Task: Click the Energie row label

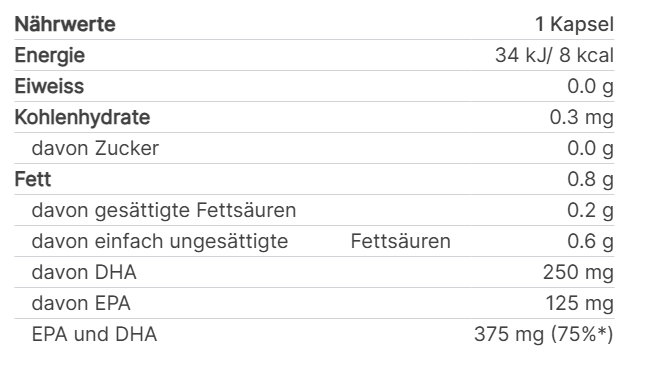Action: coord(50,56)
